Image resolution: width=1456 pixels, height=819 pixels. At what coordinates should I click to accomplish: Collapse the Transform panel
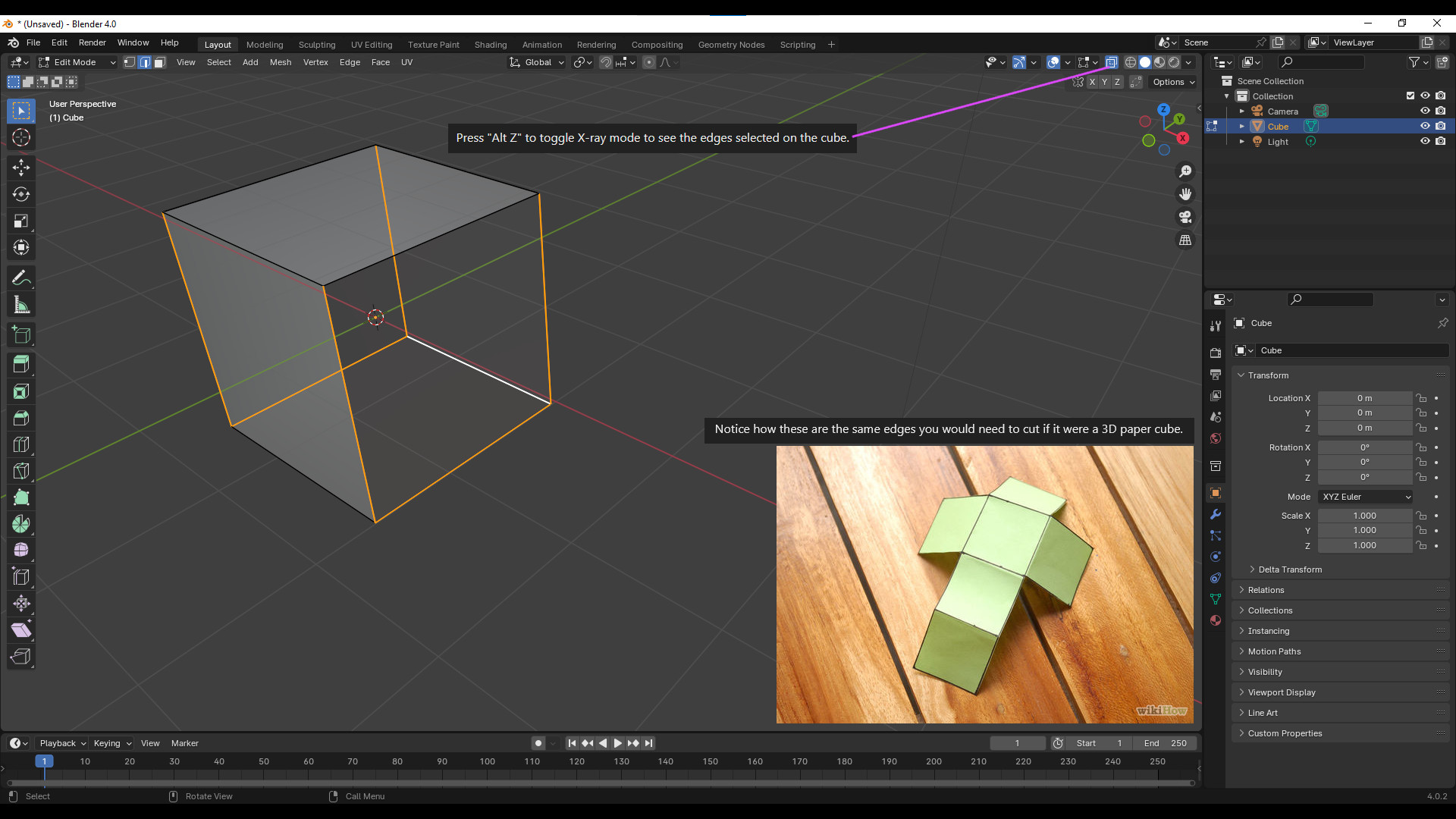pos(1268,375)
